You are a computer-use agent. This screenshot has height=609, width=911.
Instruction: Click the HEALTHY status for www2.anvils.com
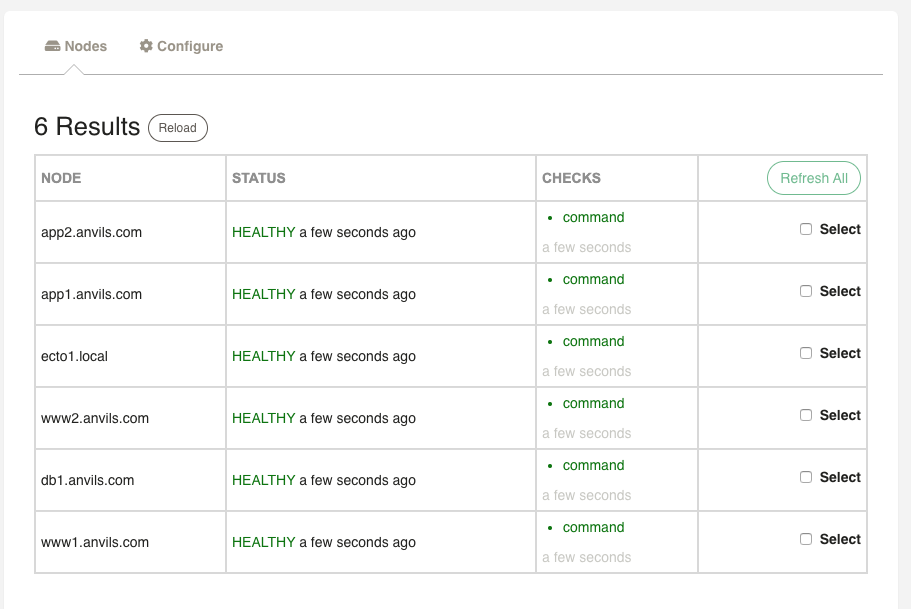pos(263,418)
